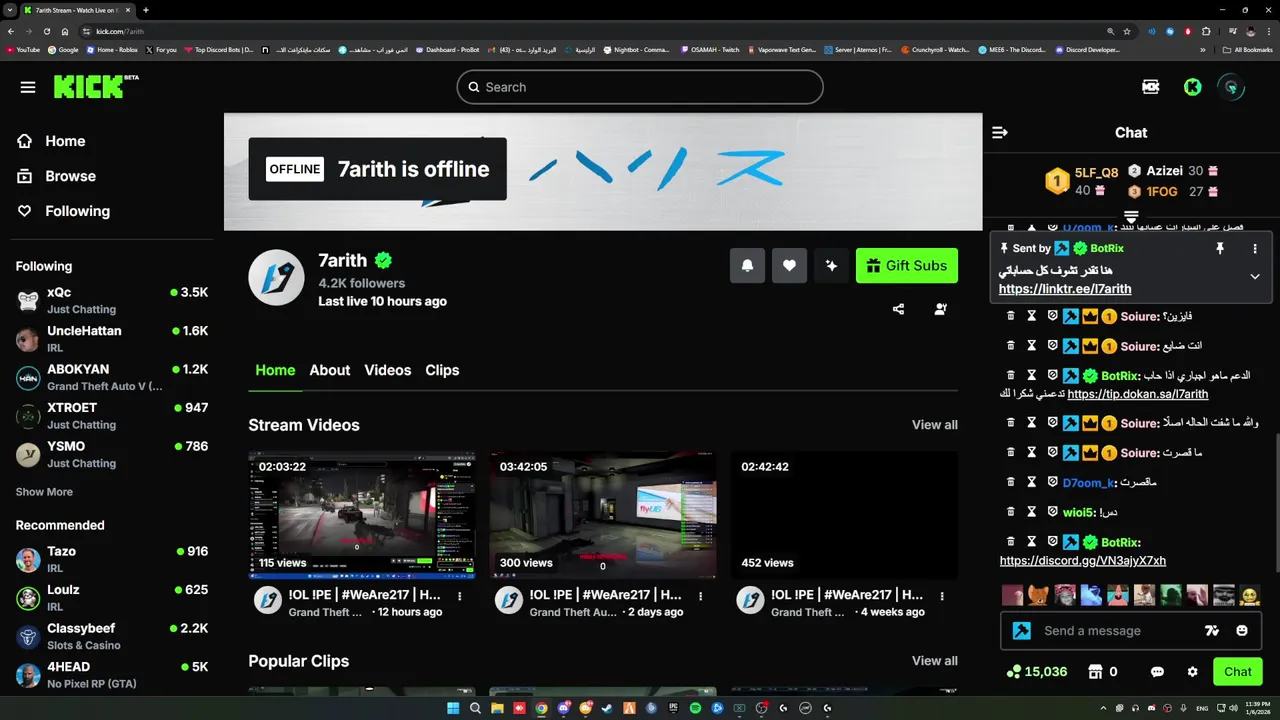Open the emote picker smiley icon

click(x=1242, y=631)
